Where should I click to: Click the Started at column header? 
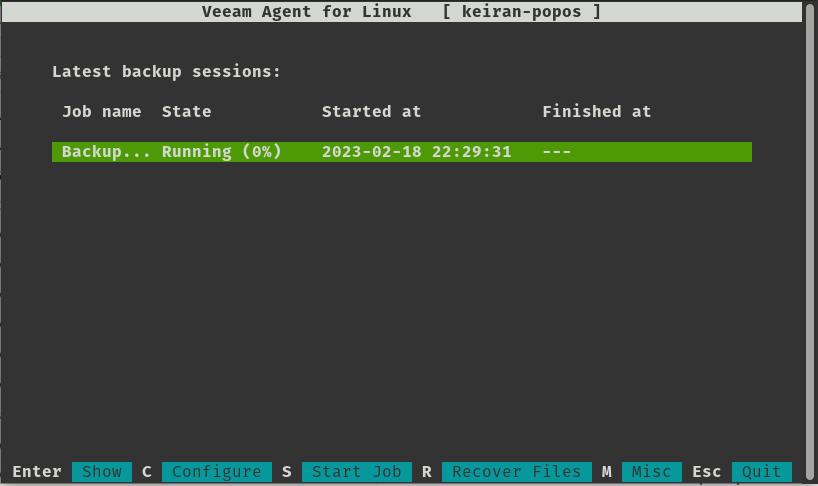pos(371,112)
